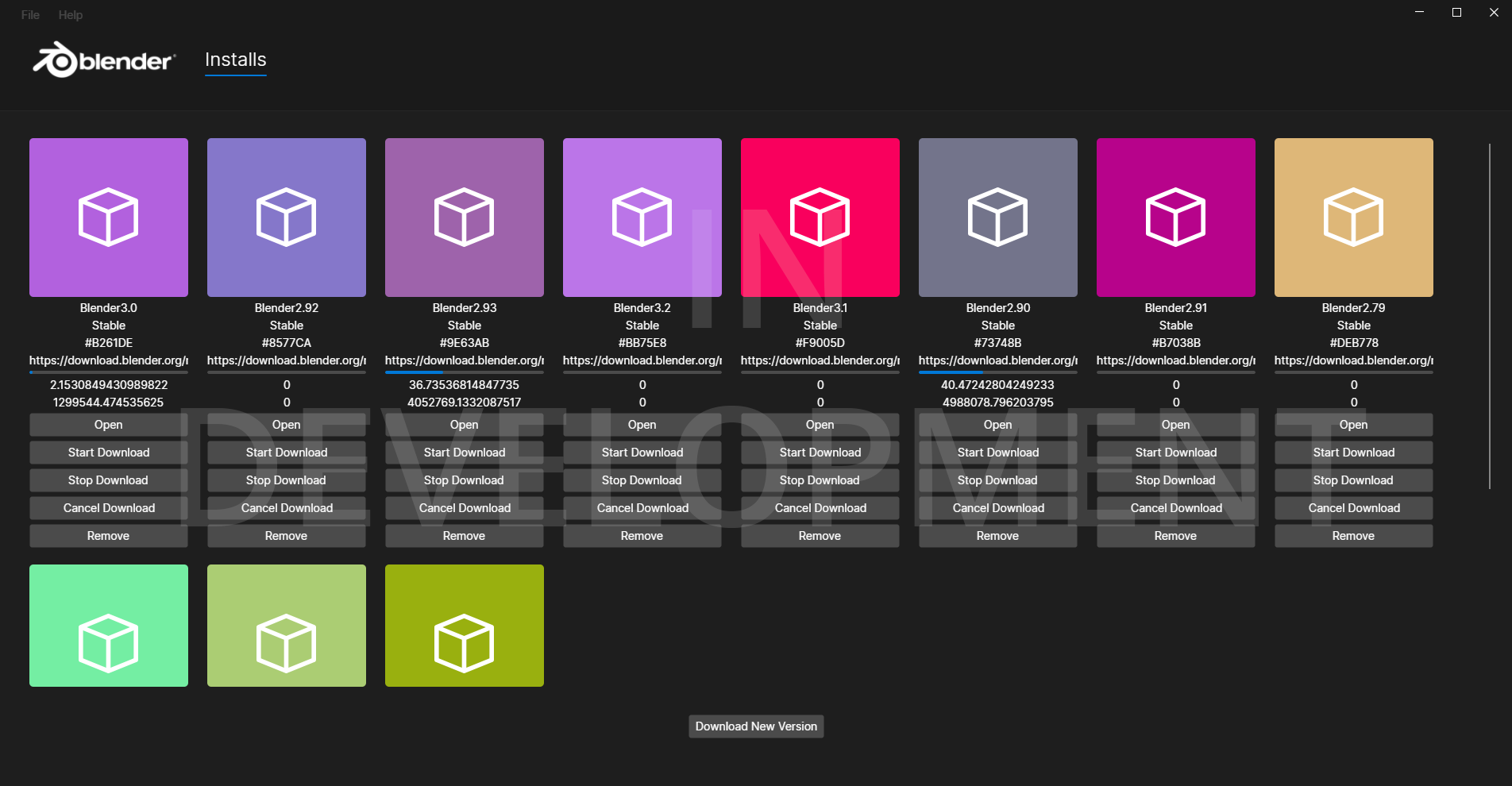Open Blender2.91 install
This screenshot has width=1512, height=786.
click(1176, 425)
